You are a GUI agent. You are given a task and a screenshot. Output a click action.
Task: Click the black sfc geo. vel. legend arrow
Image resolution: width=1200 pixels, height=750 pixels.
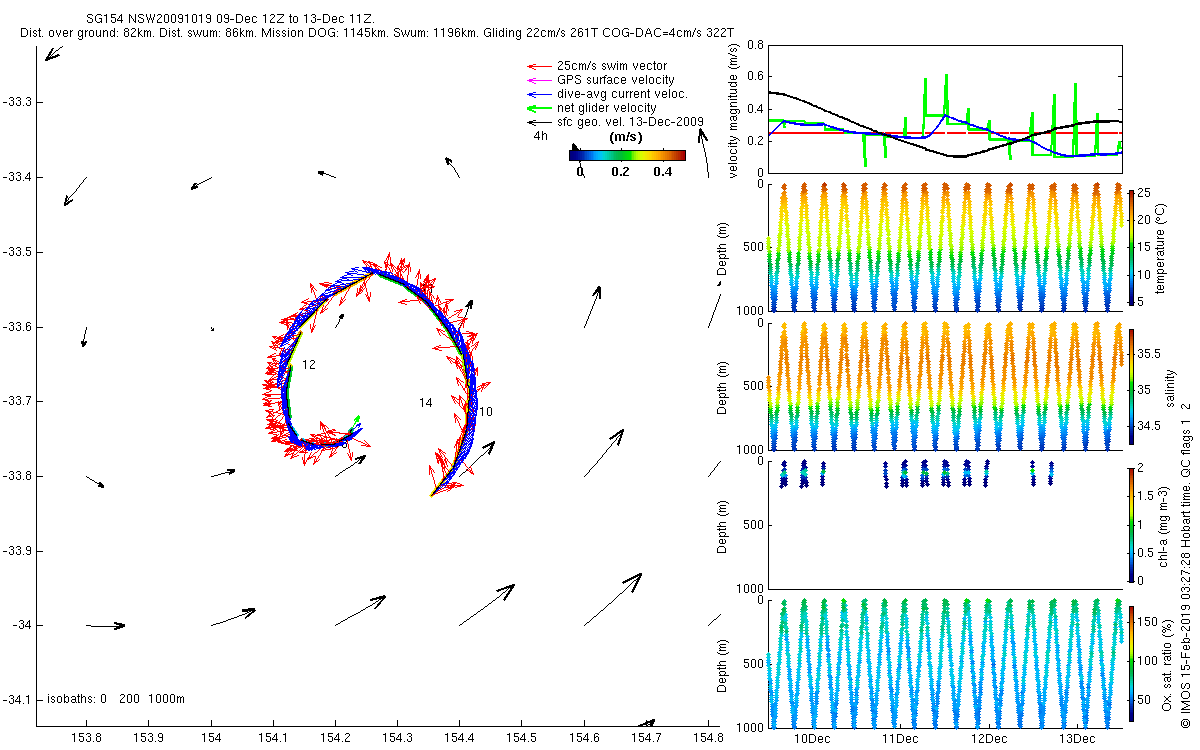click(539, 122)
